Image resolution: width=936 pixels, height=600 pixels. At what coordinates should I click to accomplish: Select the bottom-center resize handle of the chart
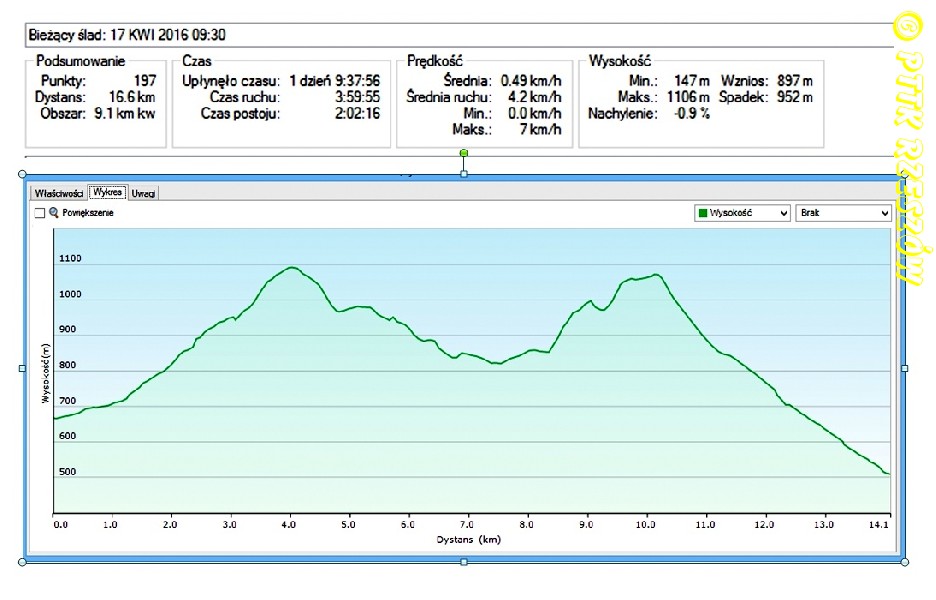[463, 562]
